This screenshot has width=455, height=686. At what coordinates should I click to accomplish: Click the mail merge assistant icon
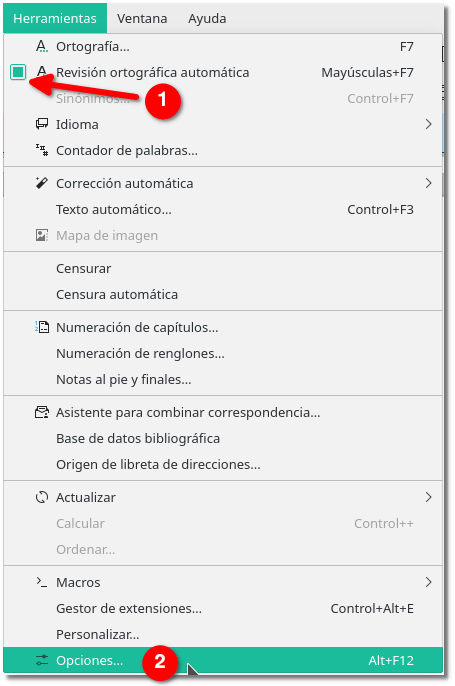click(x=42, y=412)
